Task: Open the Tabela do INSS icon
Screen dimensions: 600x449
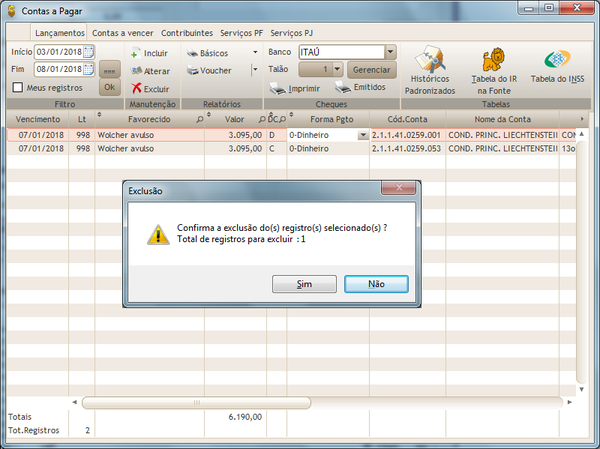Action: click(x=557, y=60)
